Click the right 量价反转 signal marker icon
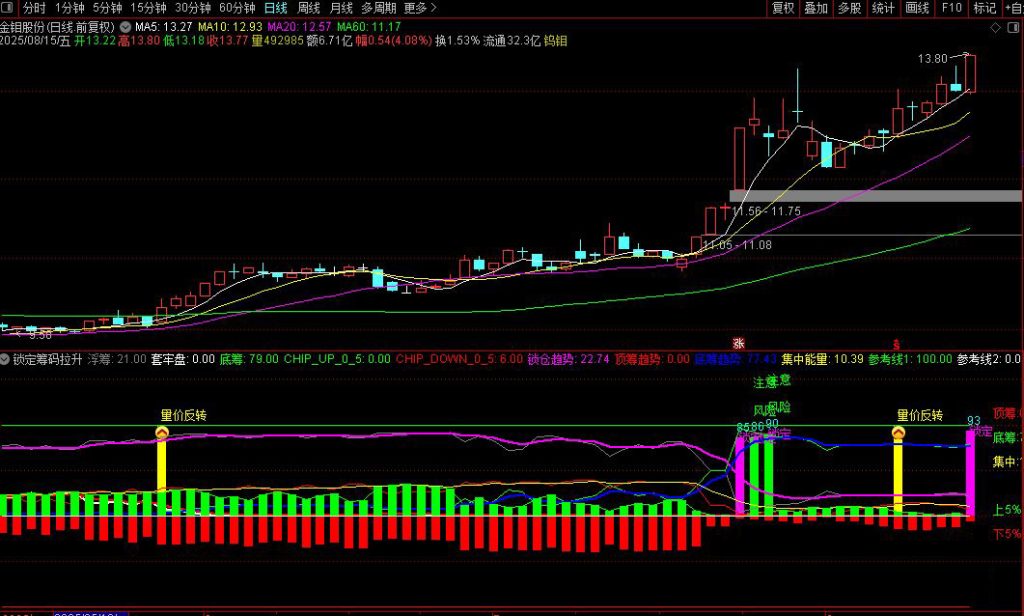Viewport: 1024px width, 616px height. (x=898, y=433)
